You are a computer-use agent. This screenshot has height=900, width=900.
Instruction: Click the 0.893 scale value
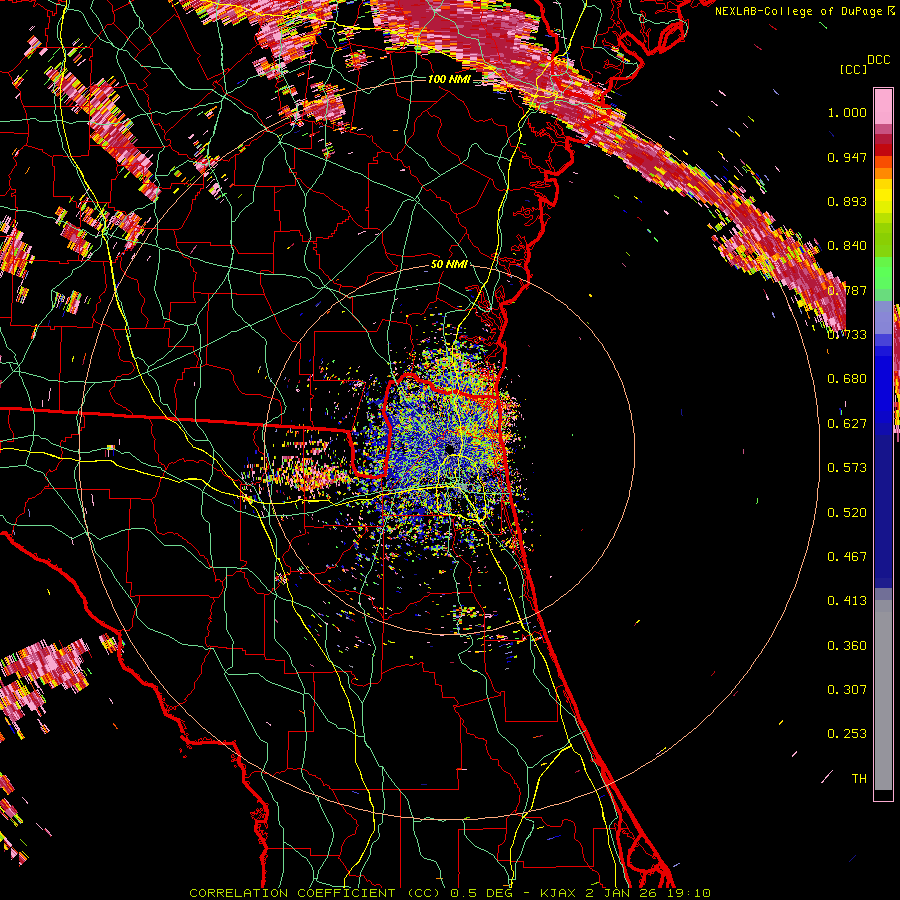[x=847, y=201]
